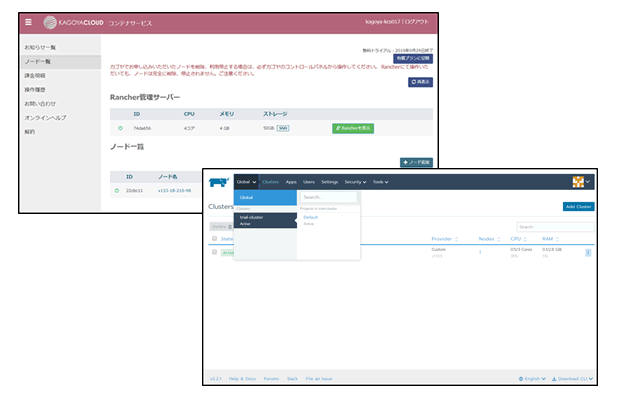This screenshot has width=620, height=400.
Task: Expand the Global dropdown in Rancher nav
Action: tap(246, 182)
